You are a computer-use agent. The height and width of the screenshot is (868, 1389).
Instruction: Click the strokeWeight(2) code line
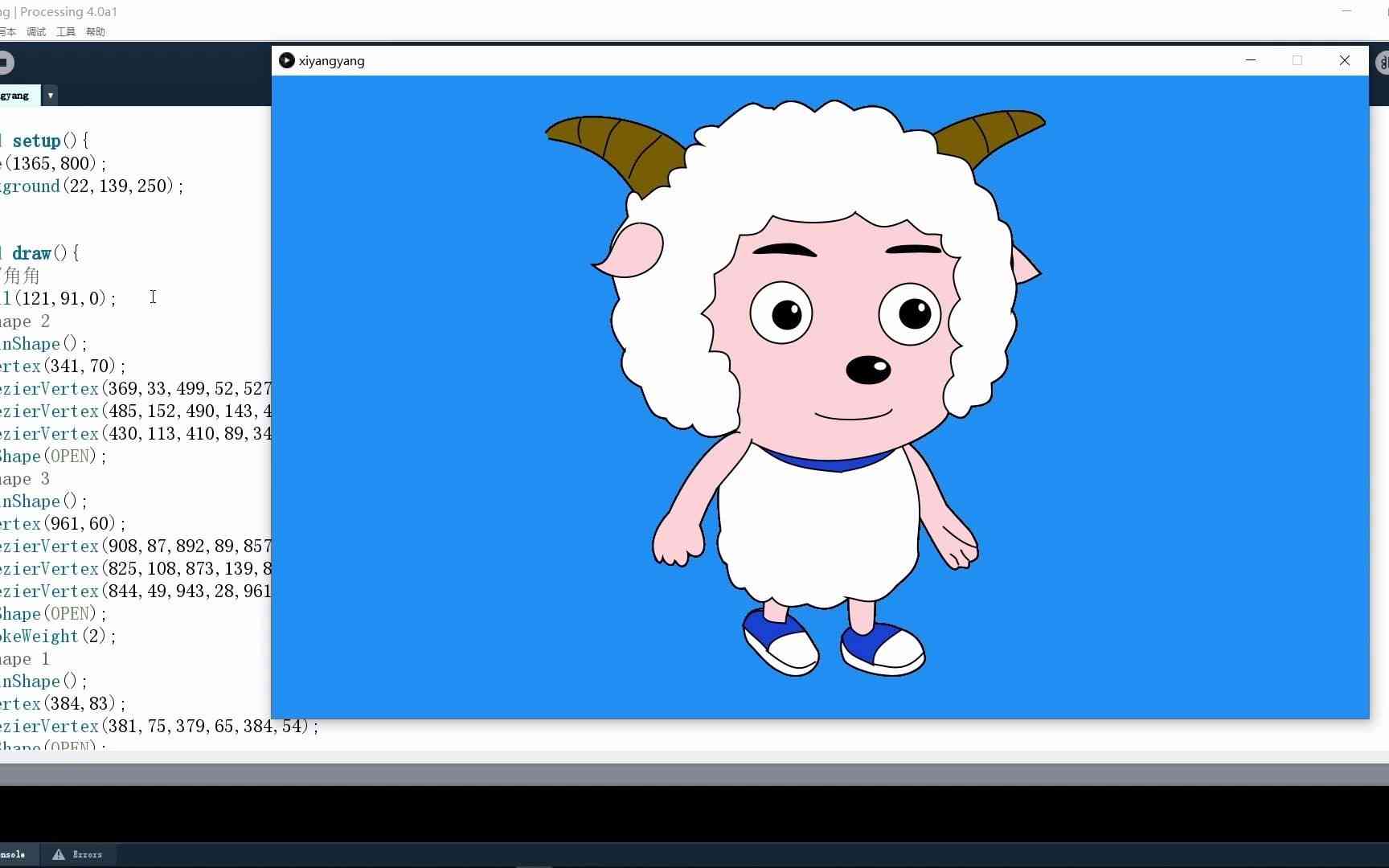(x=58, y=636)
